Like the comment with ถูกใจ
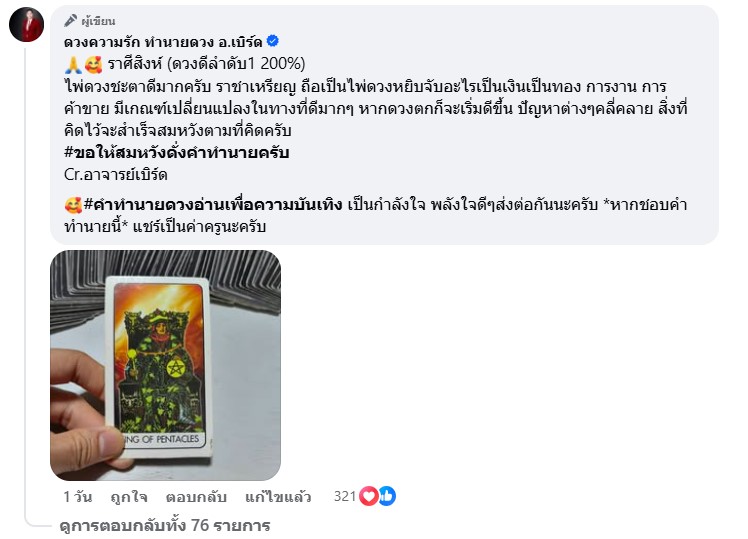Viewport: 748px width, 539px height. coord(129,497)
